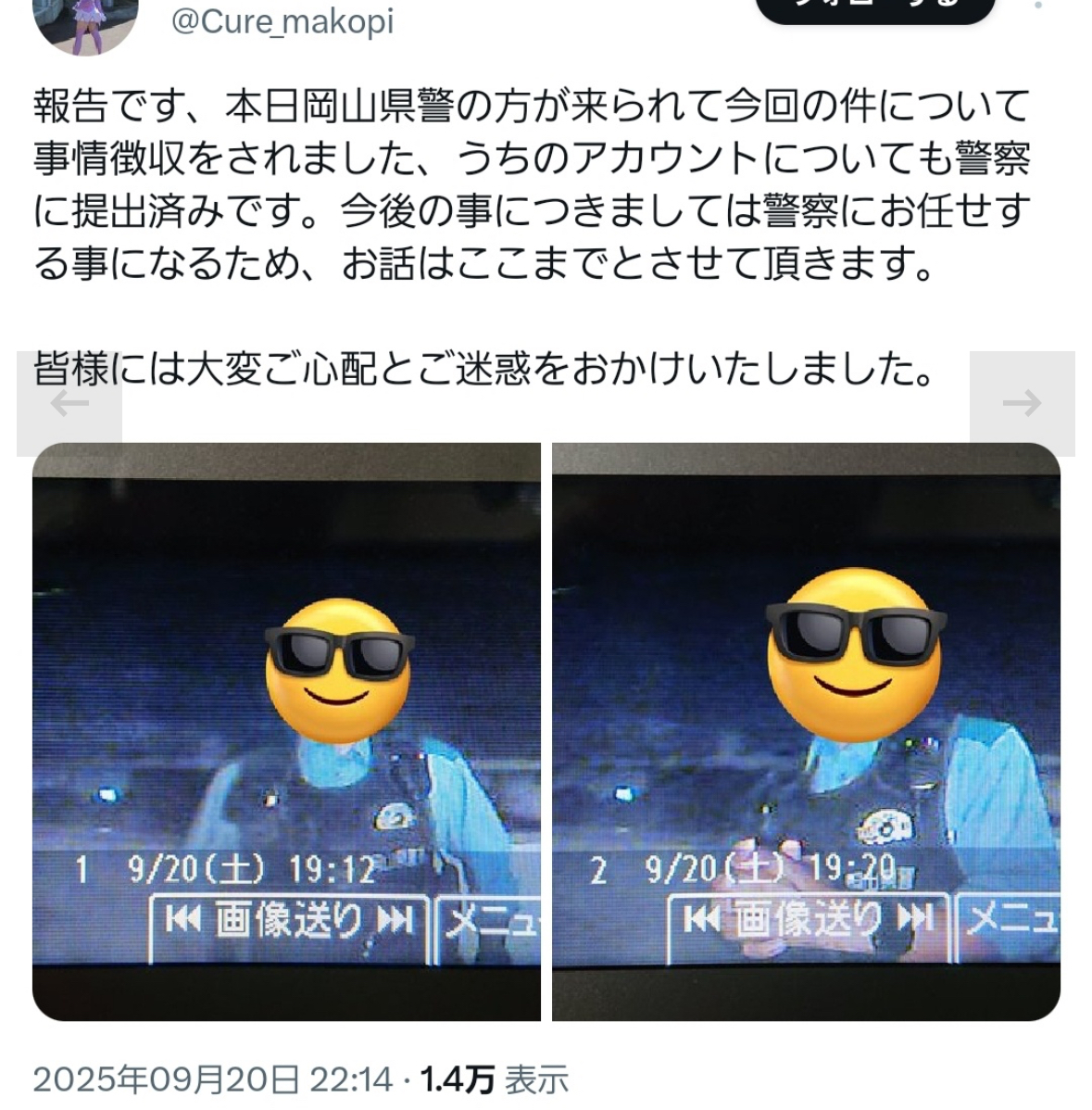Click the 皆様には大変ご心配 closing sentence
1092x1110 pixels.
click(486, 369)
